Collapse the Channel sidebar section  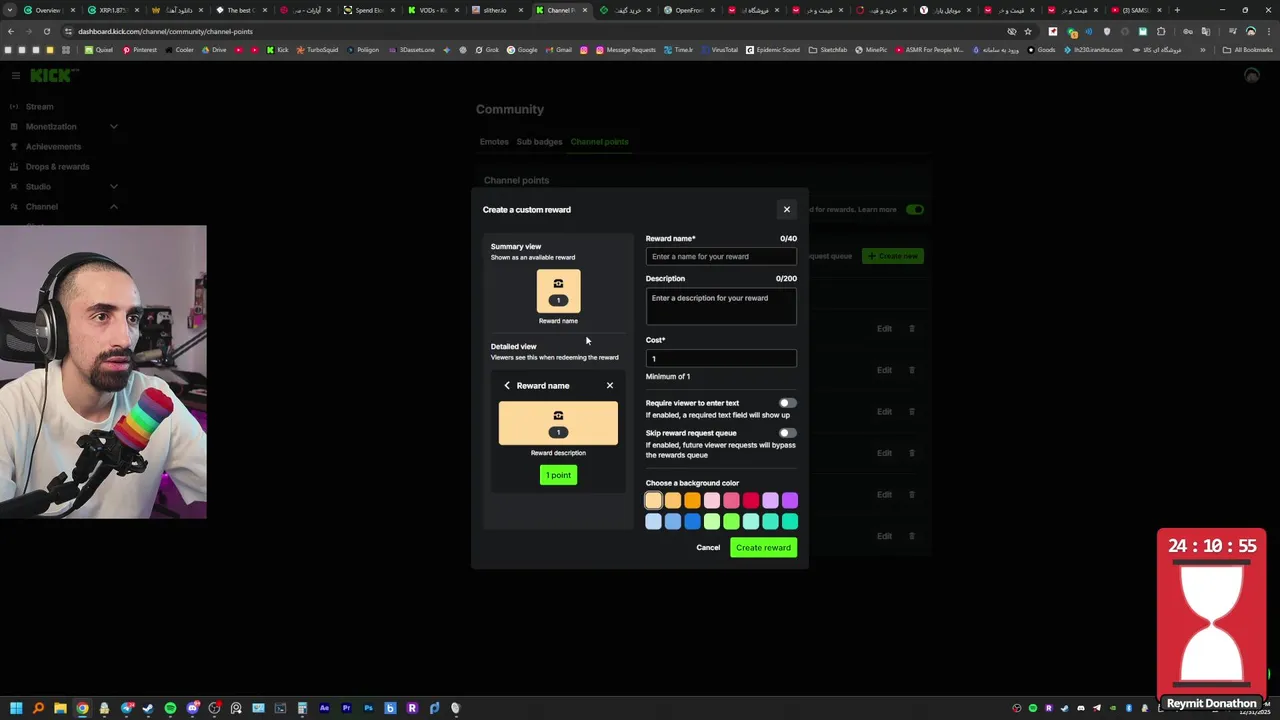(x=63, y=206)
